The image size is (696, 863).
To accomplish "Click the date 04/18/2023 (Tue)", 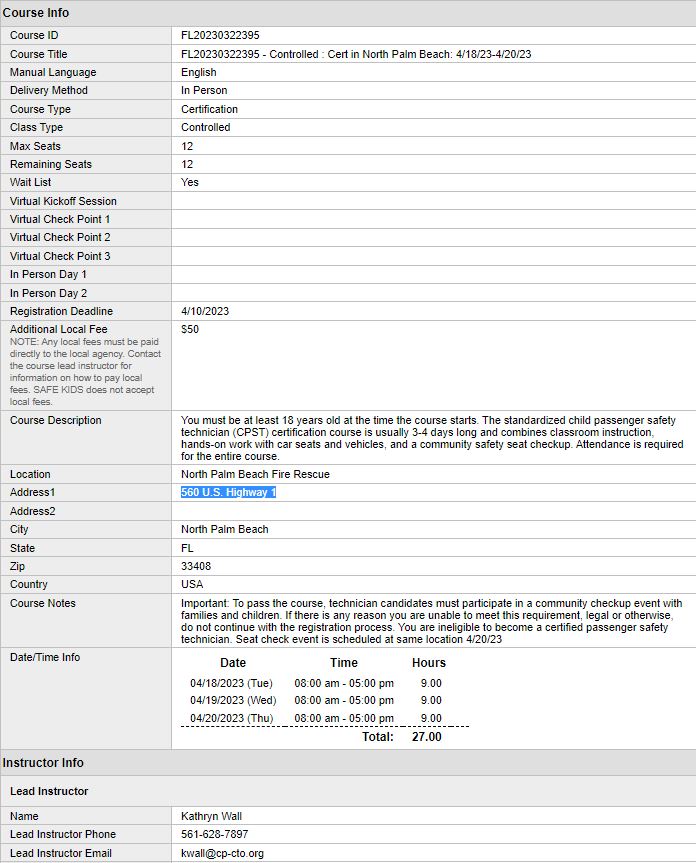I will point(231,683).
